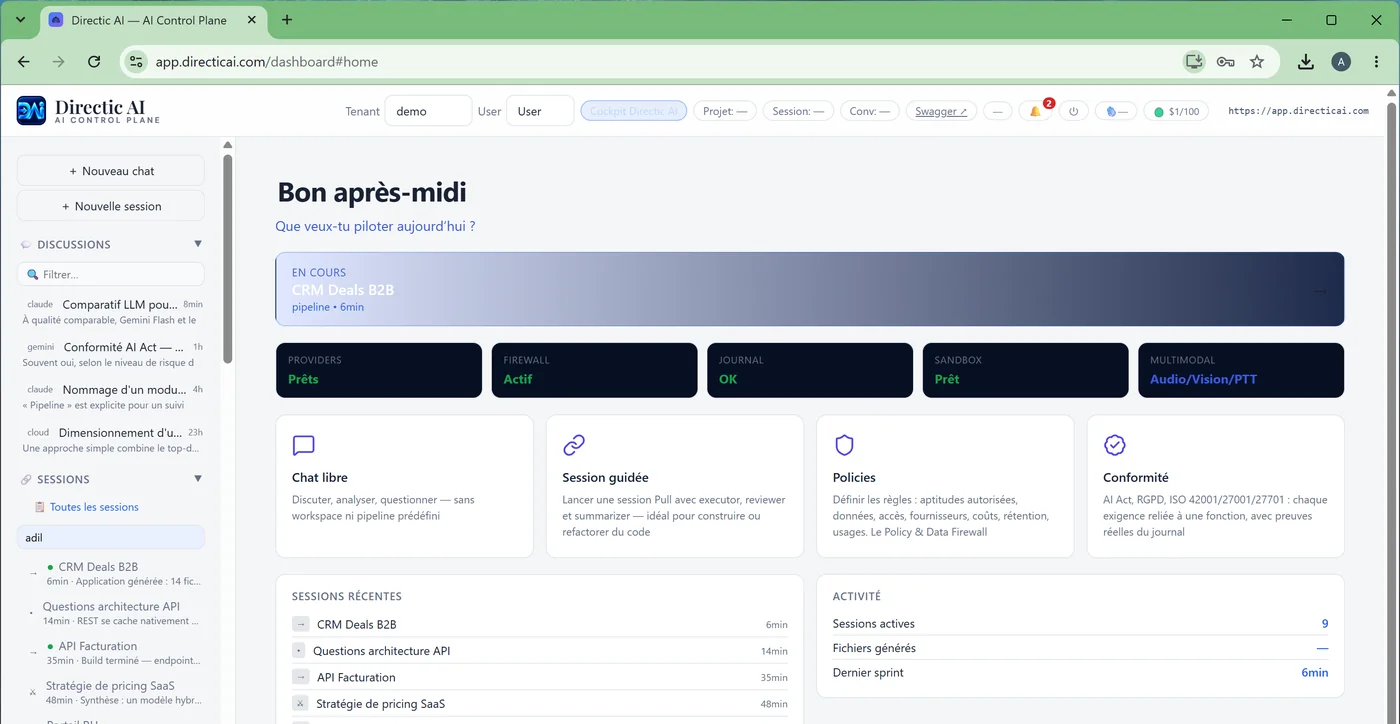This screenshot has width=1400, height=724.
Task: Click the Cockpit Directic AI pill
Action: click(x=634, y=111)
